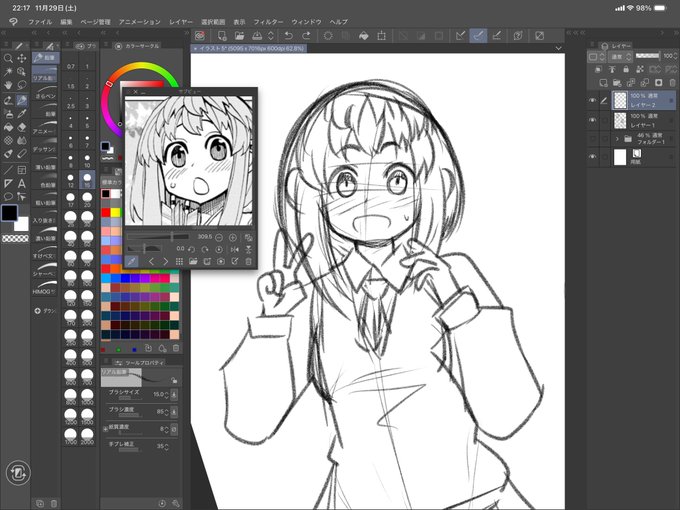Select the HIMOG pencil sub tool
The width and height of the screenshot is (680, 510).
[x=45, y=288]
